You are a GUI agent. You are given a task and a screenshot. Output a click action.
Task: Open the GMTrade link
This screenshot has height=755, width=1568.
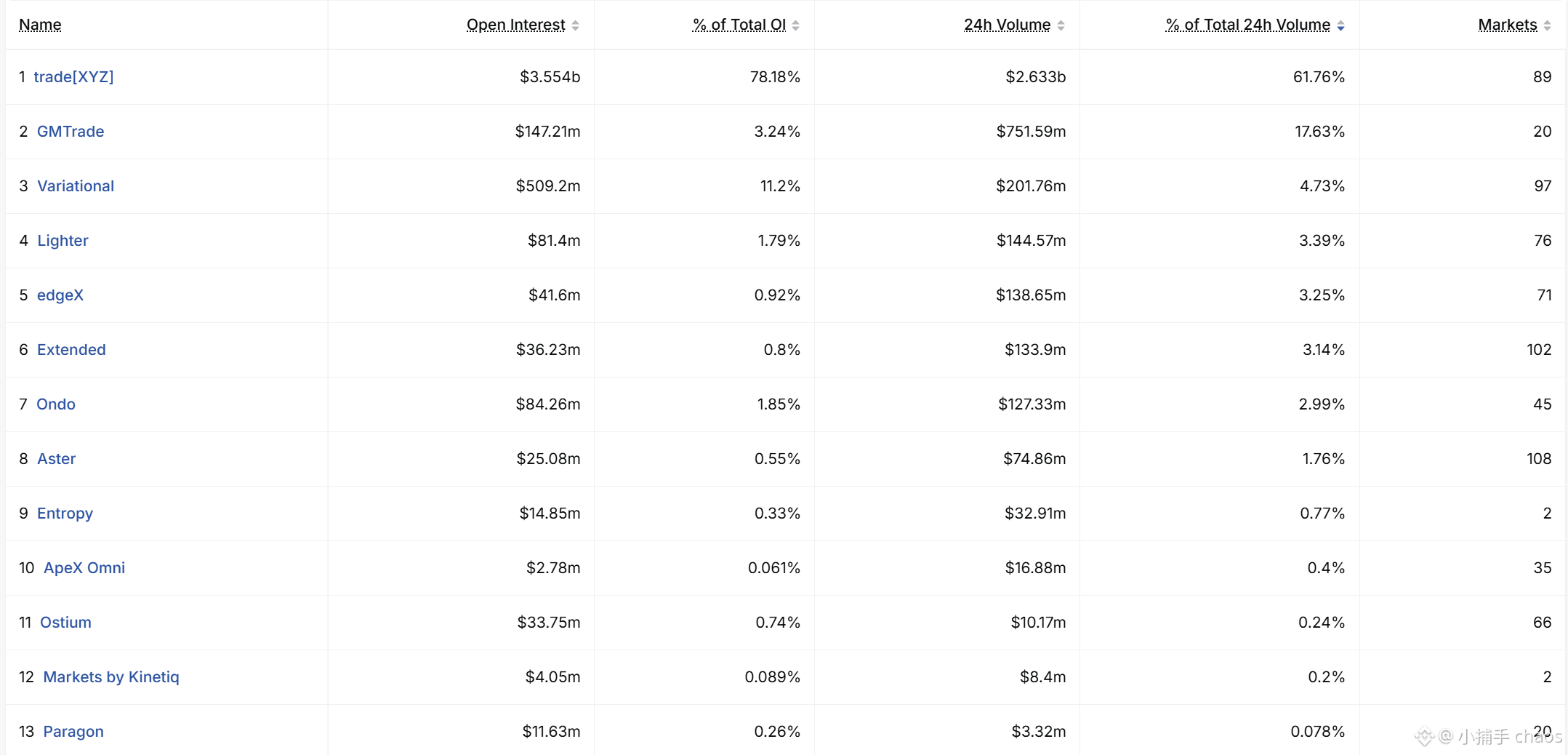pos(71,131)
